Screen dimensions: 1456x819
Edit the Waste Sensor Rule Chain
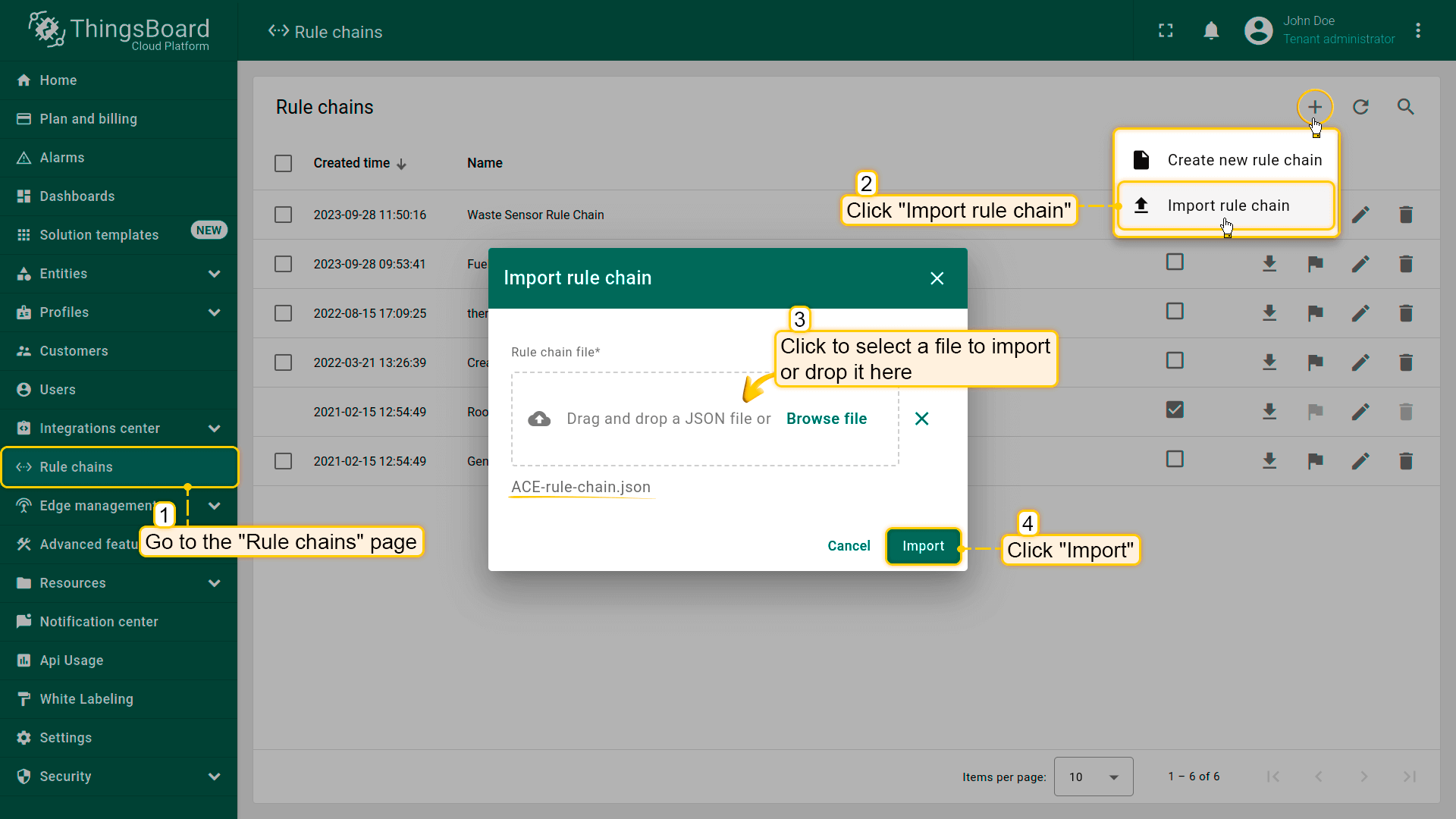[1360, 215]
